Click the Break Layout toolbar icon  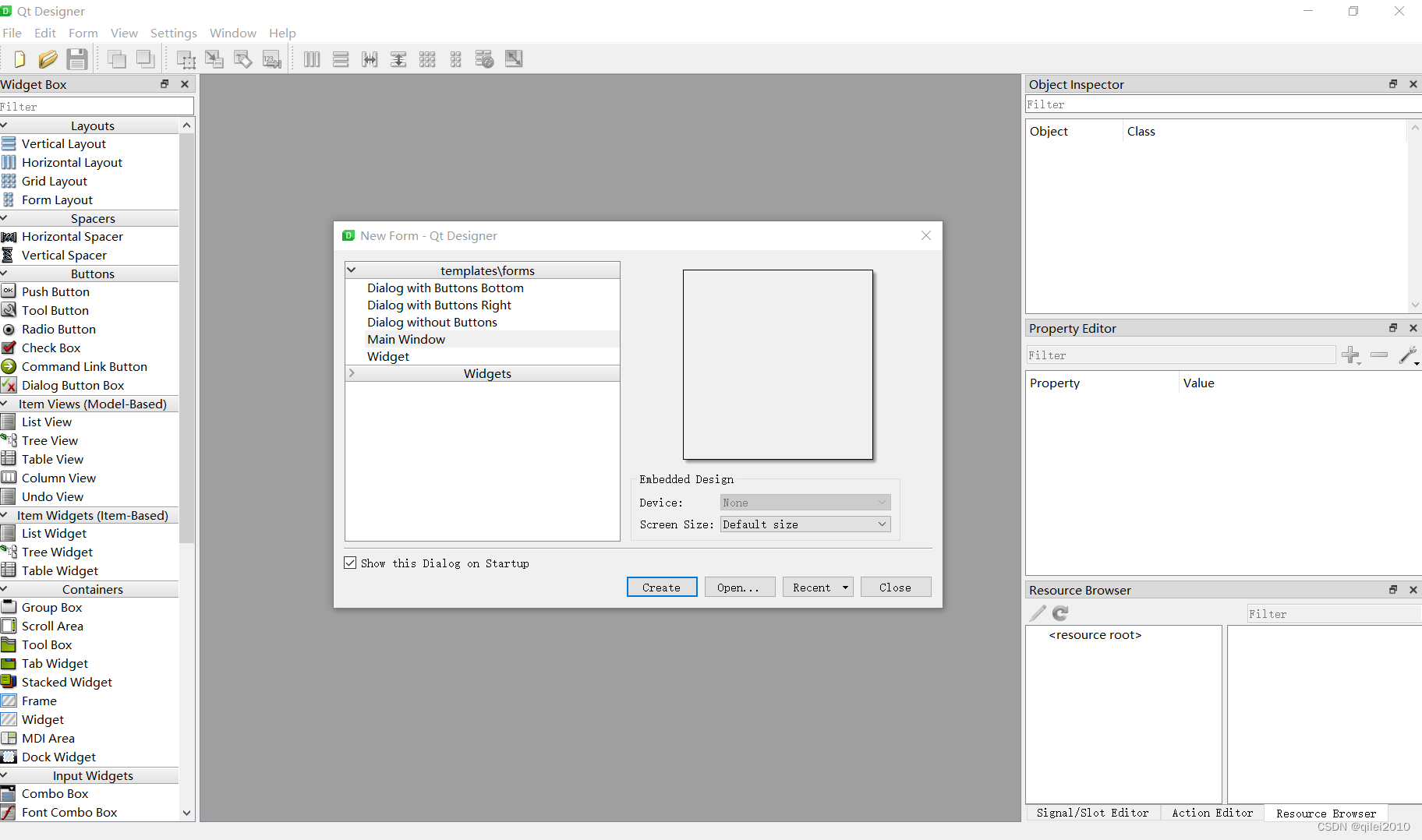(484, 59)
